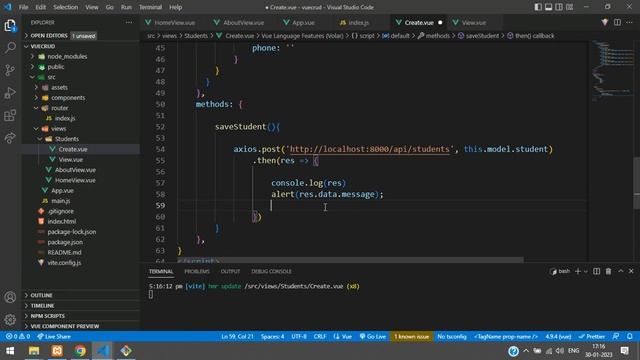The height and width of the screenshot is (360, 640).
Task: Switch to the PROBLEMS panel tab
Action: pos(197,271)
